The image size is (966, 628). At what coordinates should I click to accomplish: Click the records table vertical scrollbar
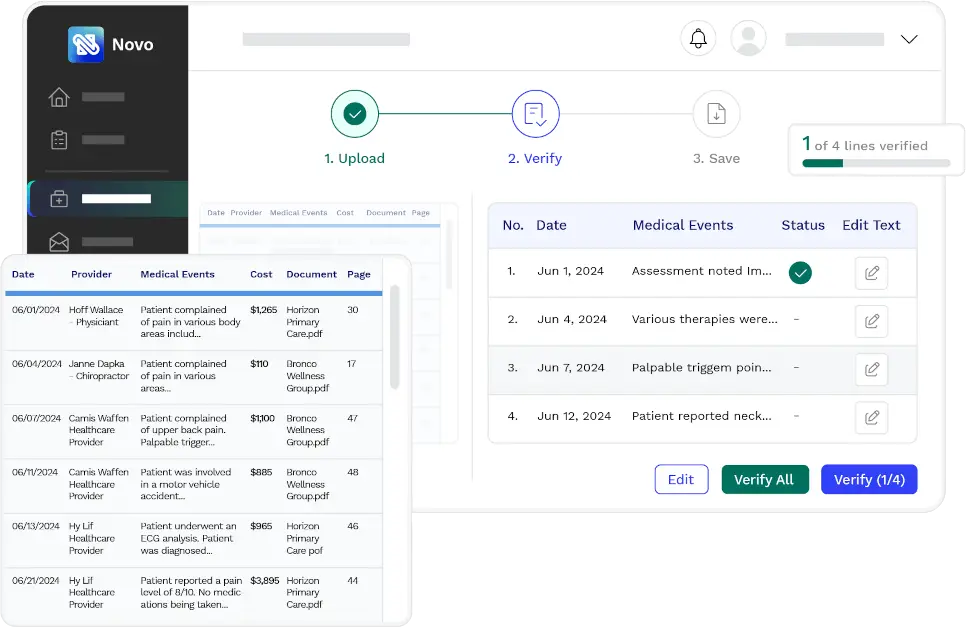coord(394,338)
